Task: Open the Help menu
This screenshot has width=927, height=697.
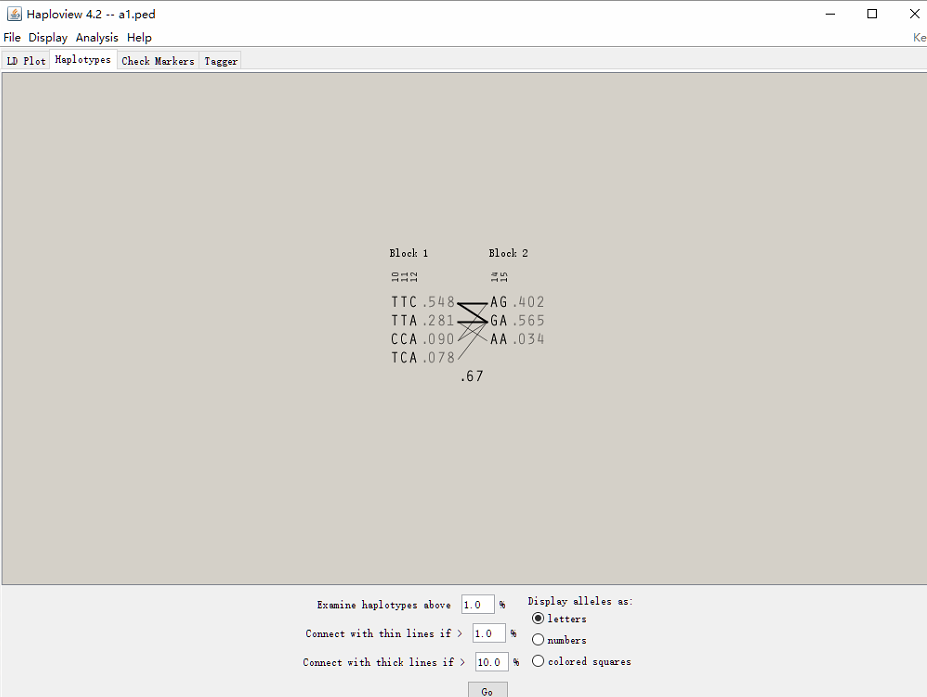Action: coord(140,37)
